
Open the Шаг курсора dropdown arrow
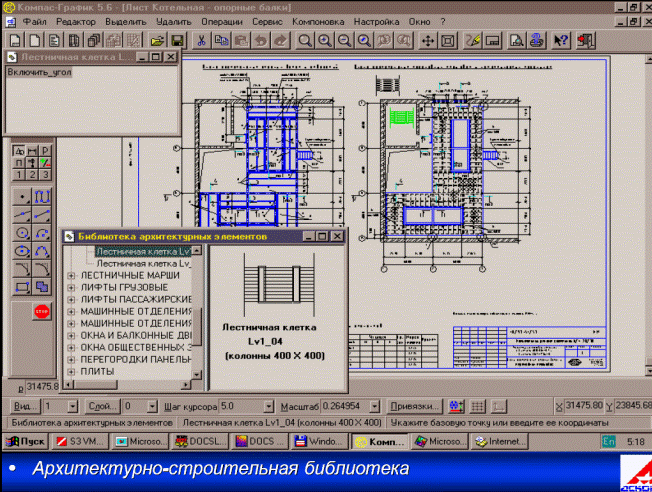click(x=269, y=406)
